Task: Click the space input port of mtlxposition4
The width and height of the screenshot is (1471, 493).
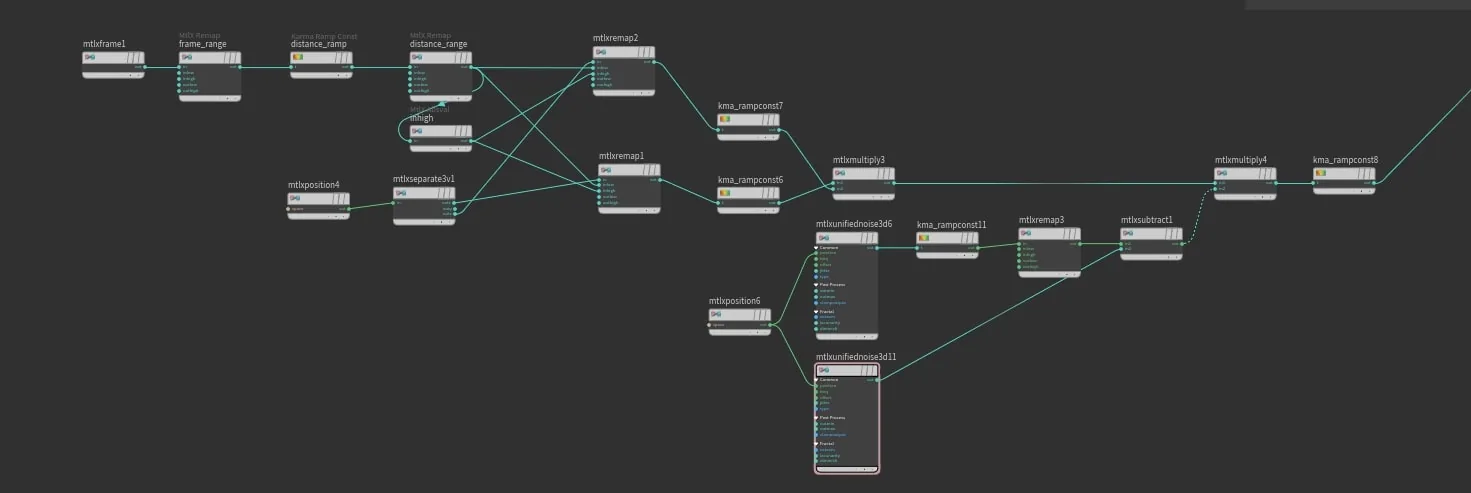Action: point(288,209)
